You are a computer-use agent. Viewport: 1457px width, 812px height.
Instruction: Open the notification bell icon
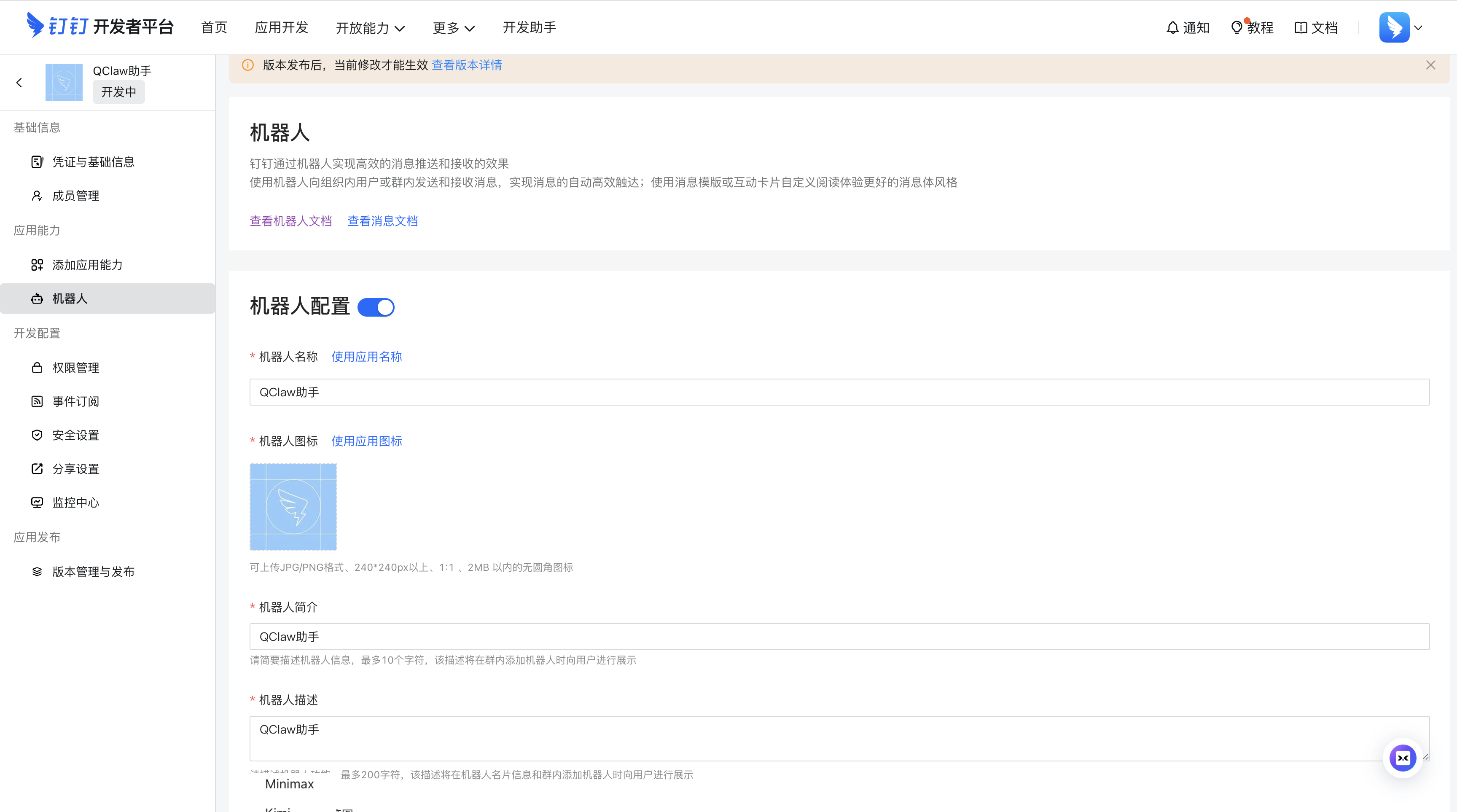tap(1172, 28)
